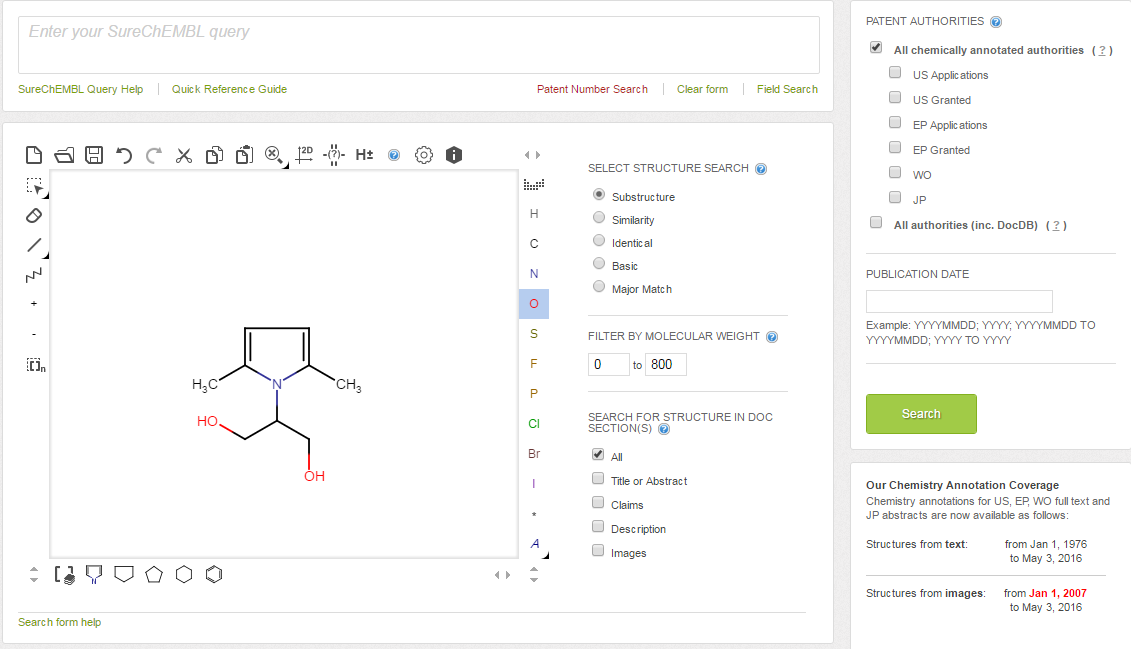Toggle explicit hydrogens with H± icon
The height and width of the screenshot is (649, 1131).
click(x=364, y=155)
